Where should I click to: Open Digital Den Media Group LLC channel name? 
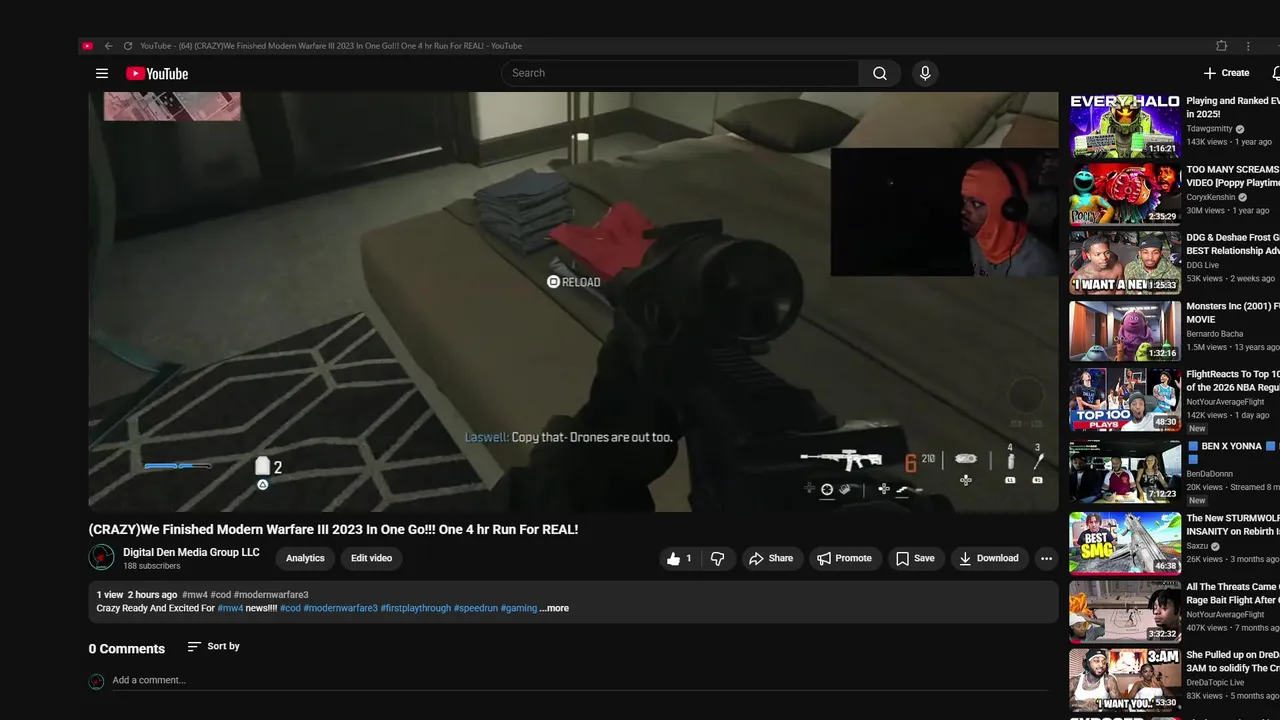pyautogui.click(x=191, y=552)
